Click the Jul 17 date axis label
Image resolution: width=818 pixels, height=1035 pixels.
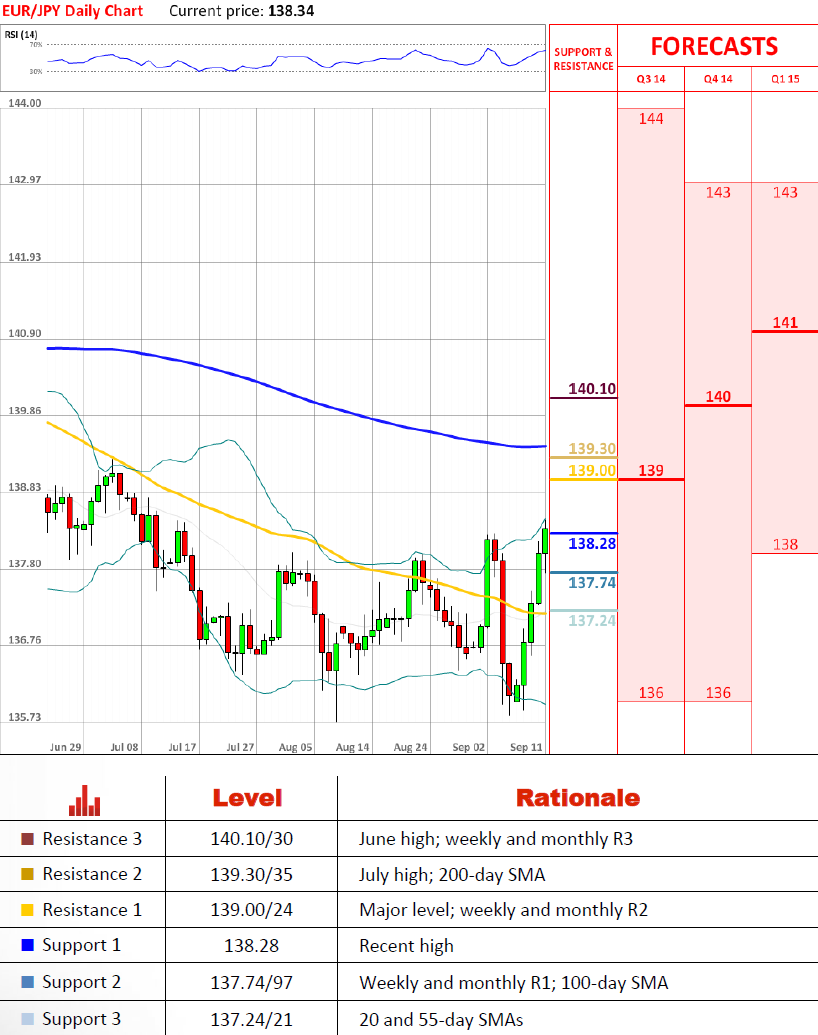[182, 747]
